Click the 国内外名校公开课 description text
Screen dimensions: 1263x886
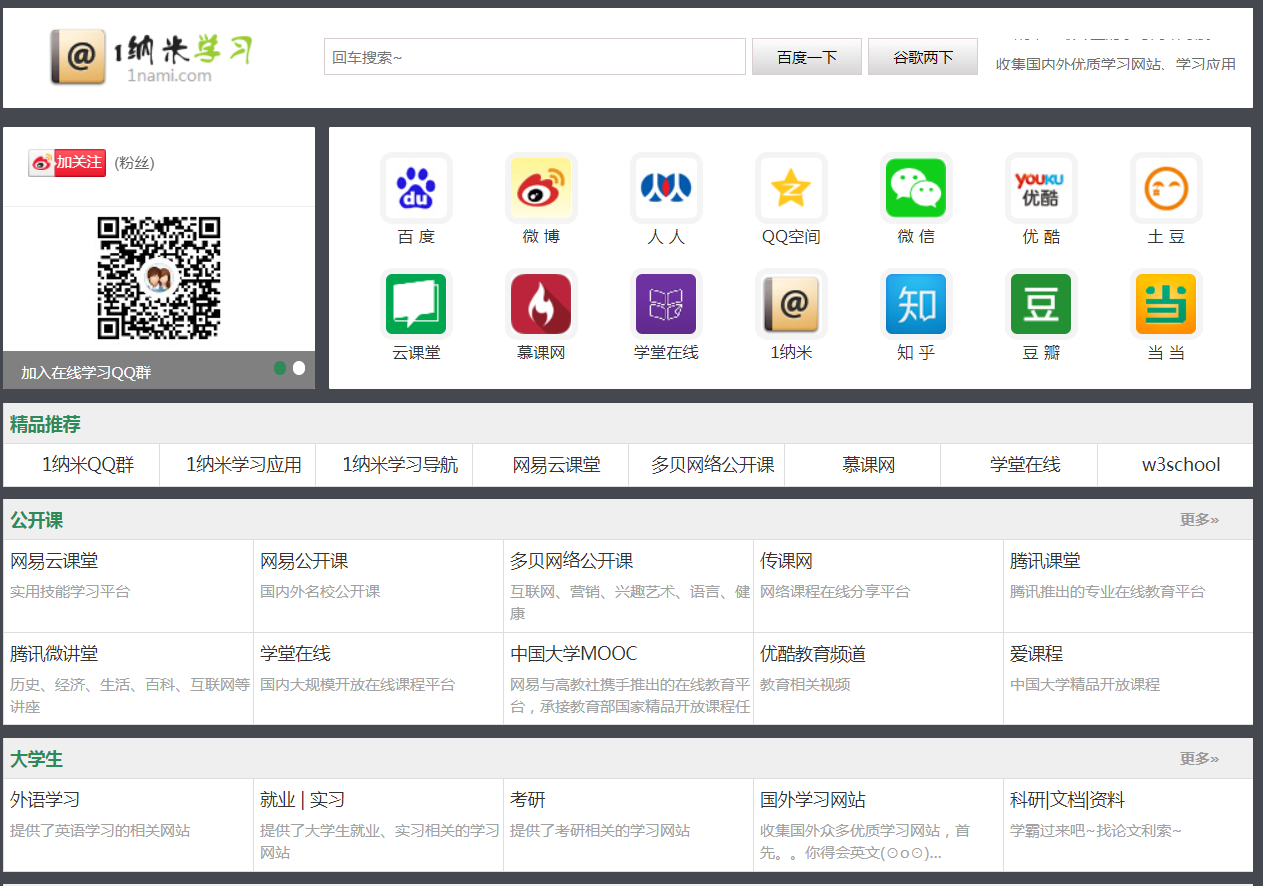[320, 591]
